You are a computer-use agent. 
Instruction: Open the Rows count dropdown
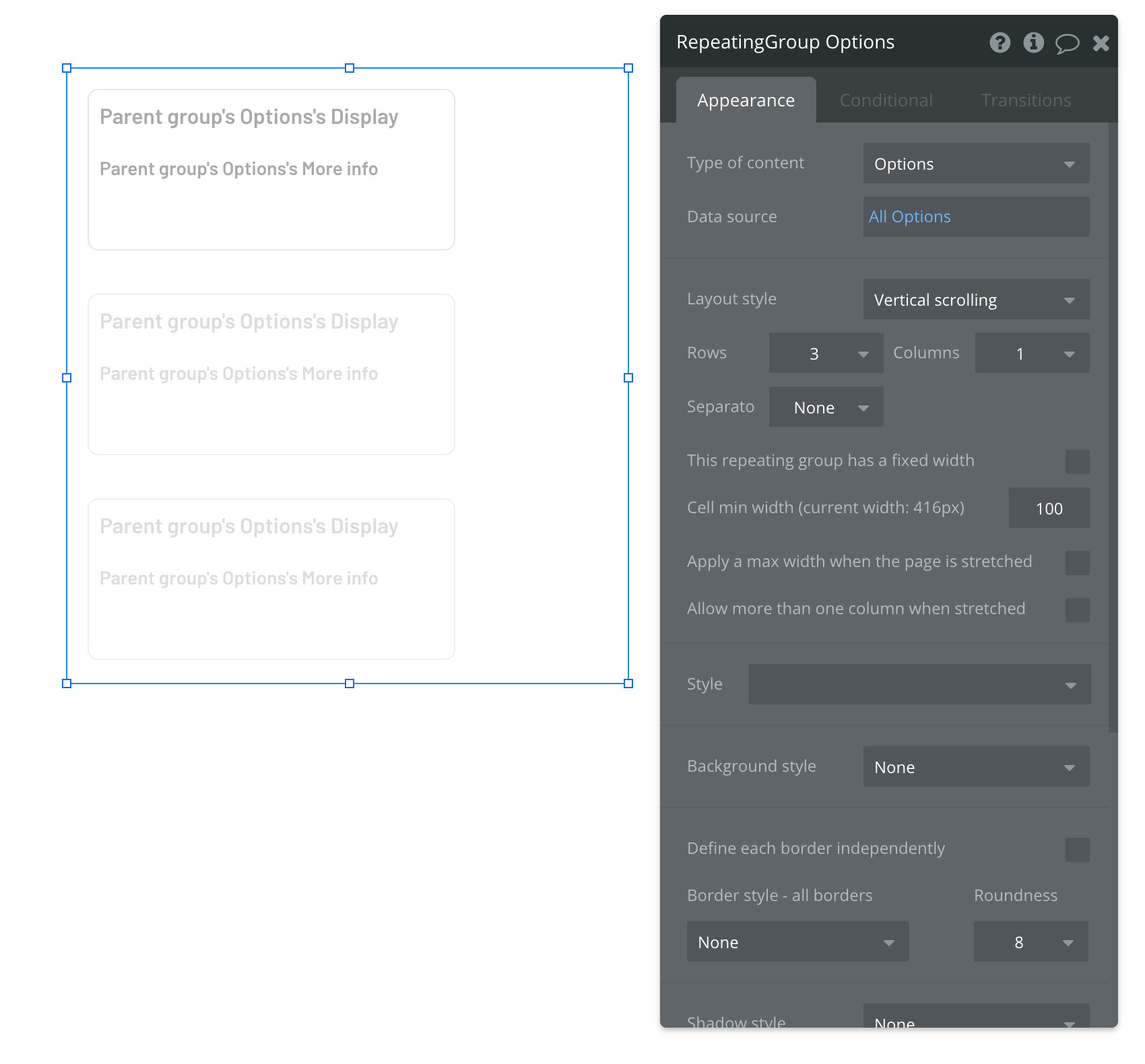[826, 353]
